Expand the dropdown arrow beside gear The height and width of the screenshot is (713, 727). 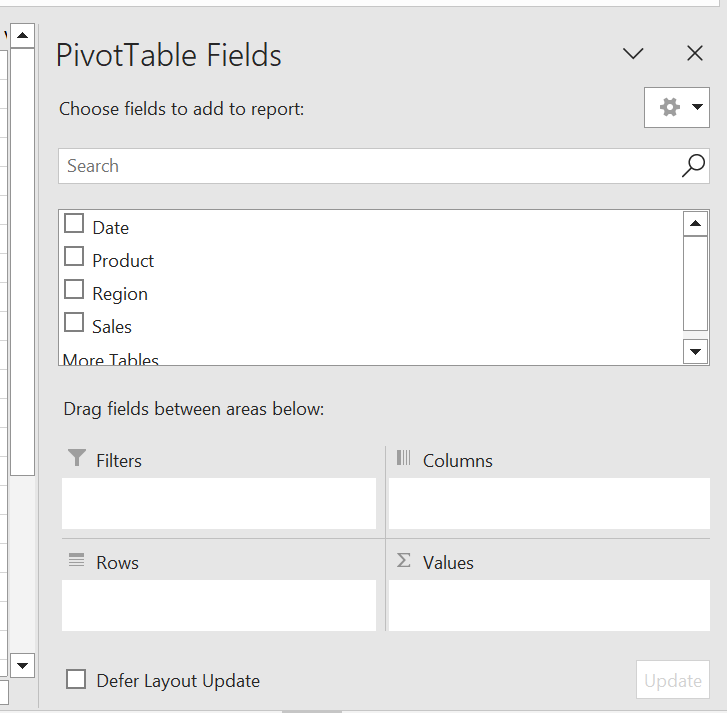pos(697,107)
